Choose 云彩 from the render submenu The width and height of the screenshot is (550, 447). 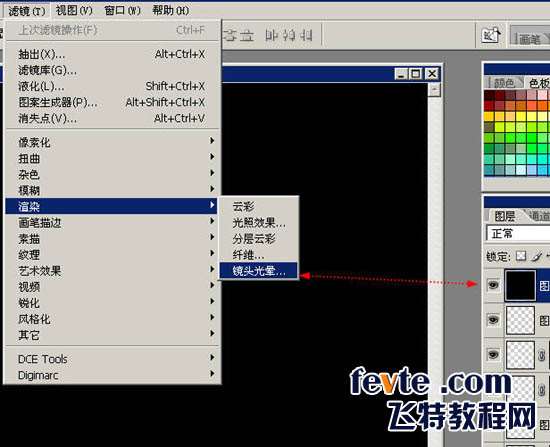(x=259, y=207)
